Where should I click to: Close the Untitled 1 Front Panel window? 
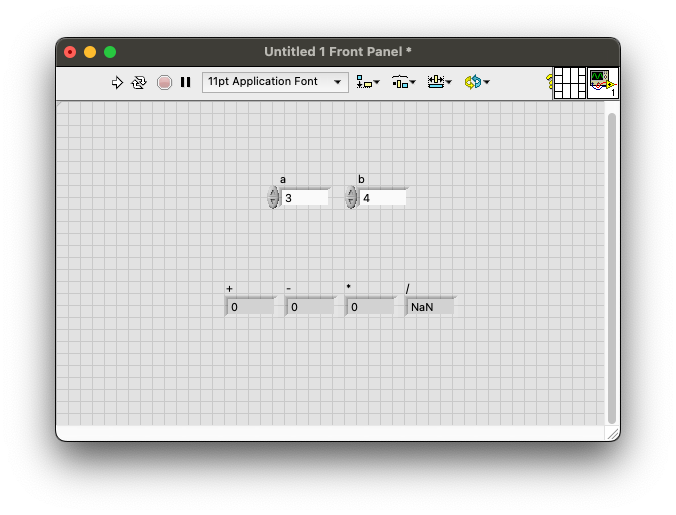click(x=70, y=52)
